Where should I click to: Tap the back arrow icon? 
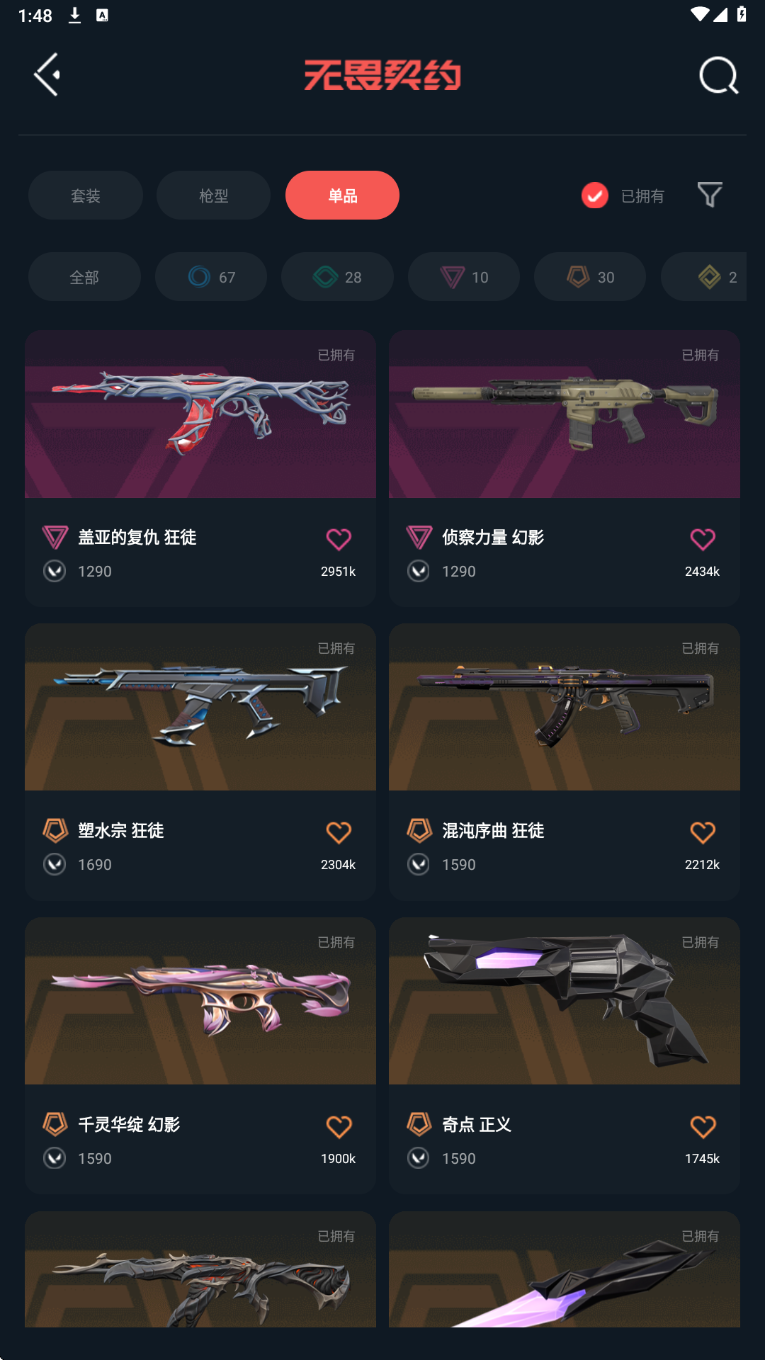(47, 75)
